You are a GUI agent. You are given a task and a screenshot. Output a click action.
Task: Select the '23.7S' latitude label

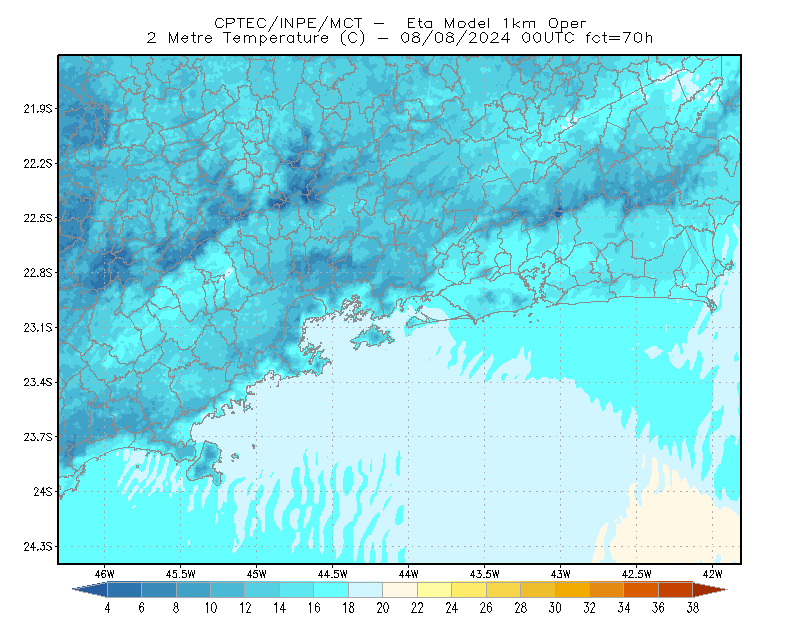(x=38, y=437)
